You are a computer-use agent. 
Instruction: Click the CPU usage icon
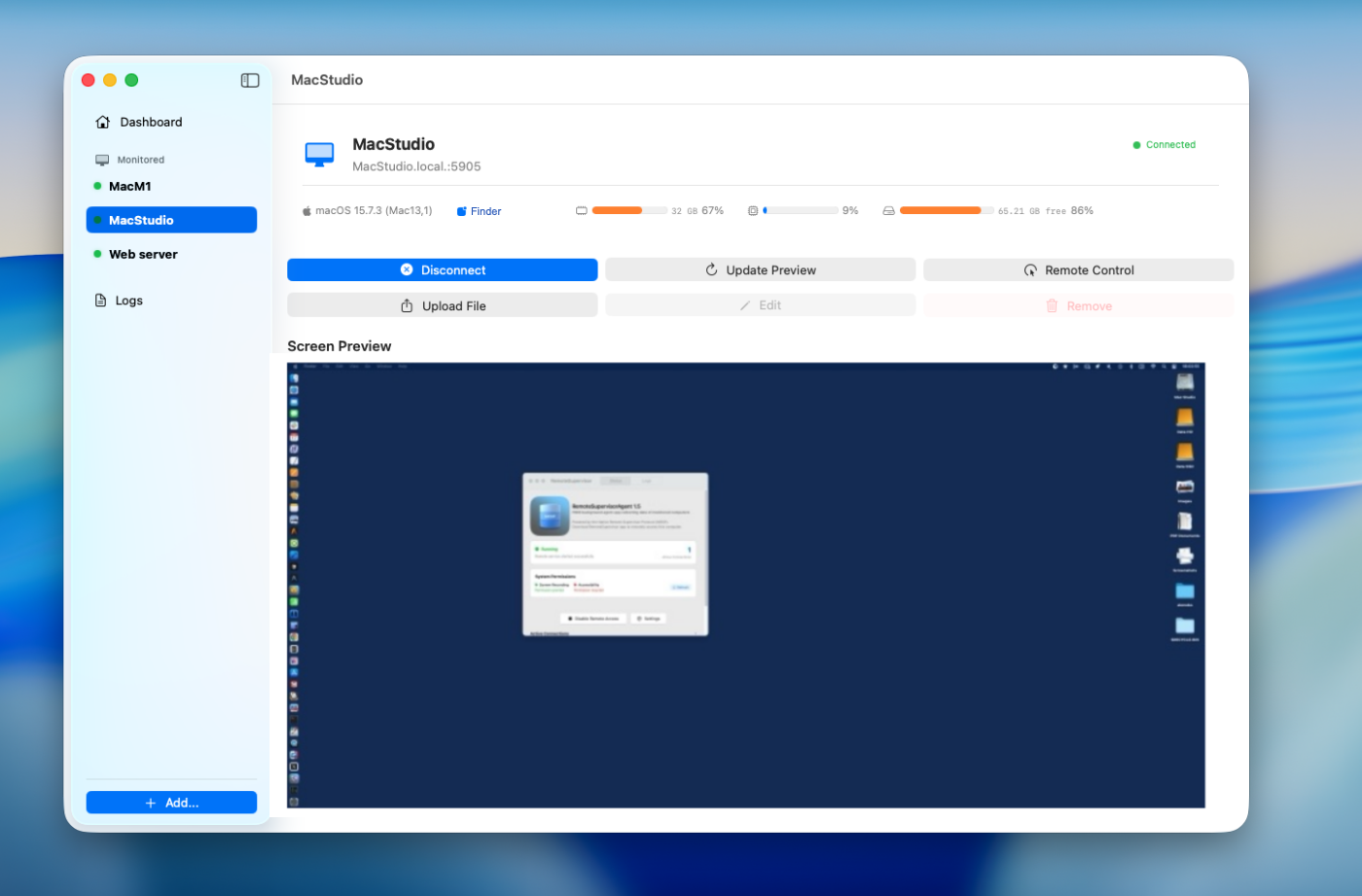click(753, 211)
